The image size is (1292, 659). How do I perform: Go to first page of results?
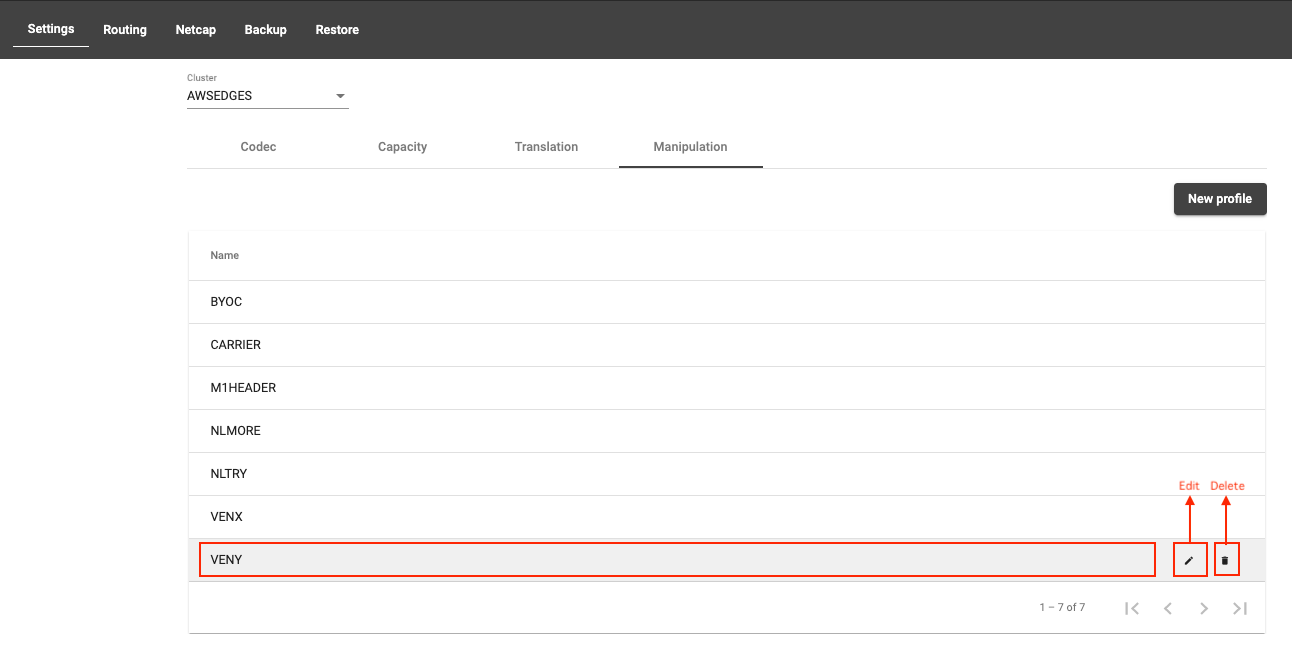pos(1132,608)
